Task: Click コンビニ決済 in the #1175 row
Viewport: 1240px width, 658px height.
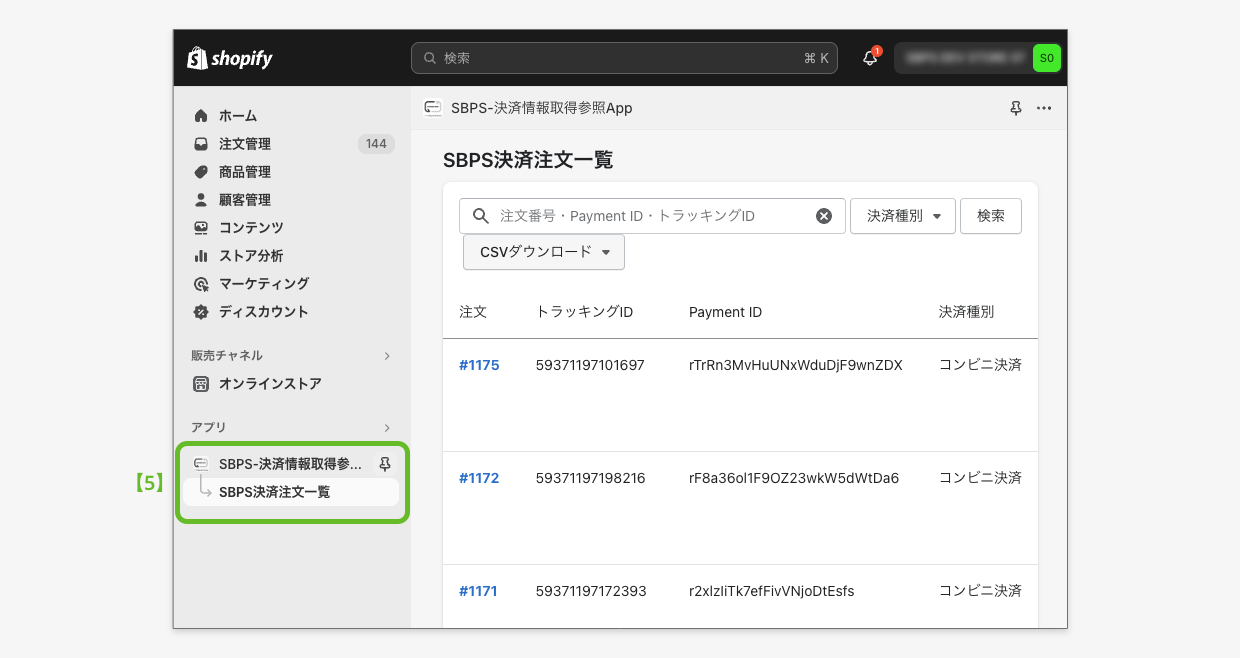Action: 980,365
